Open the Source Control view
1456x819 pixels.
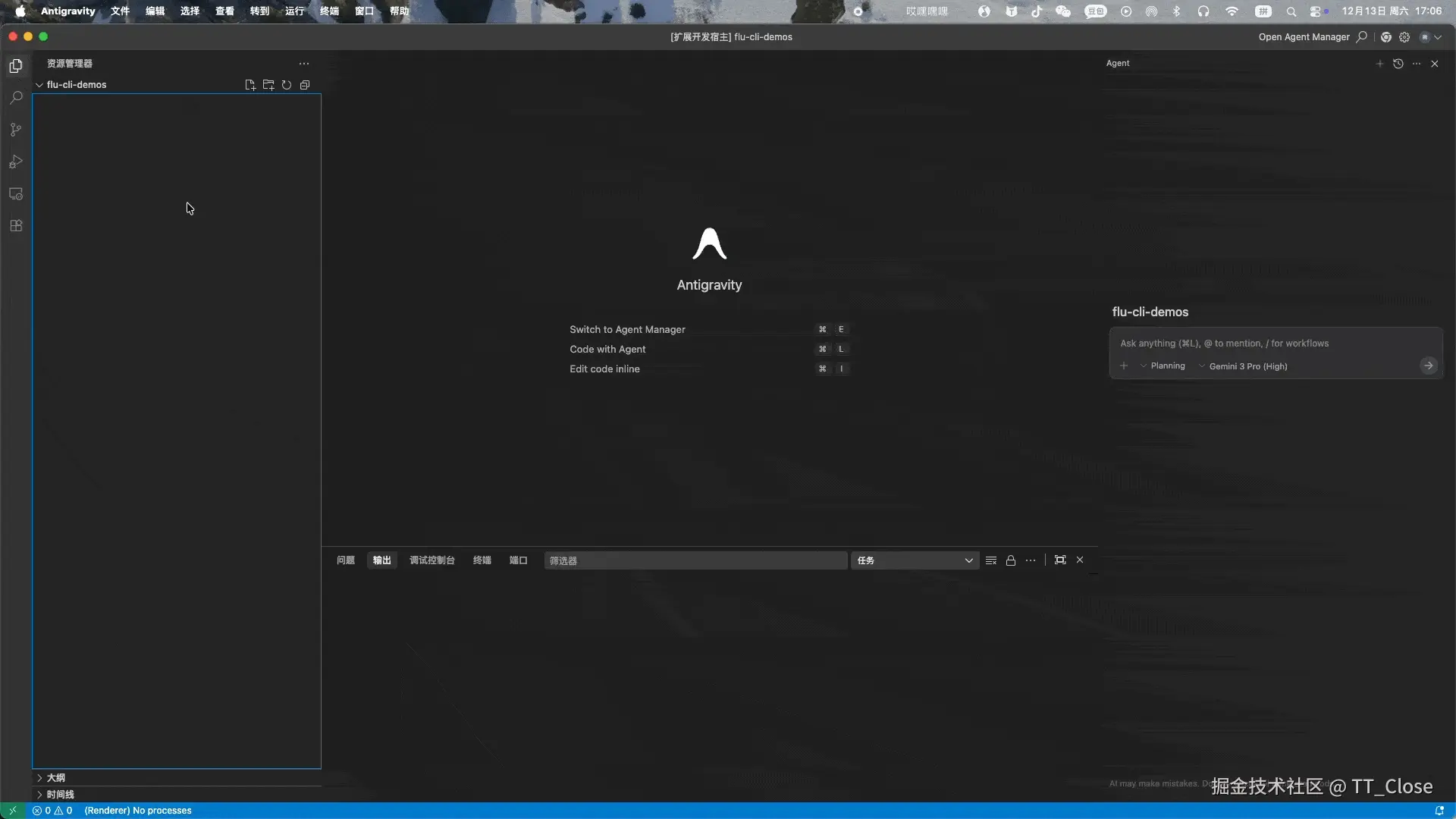16,130
